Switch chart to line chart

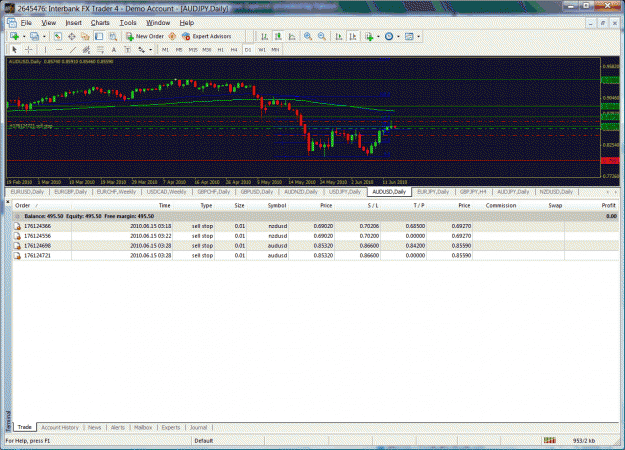tap(292, 36)
